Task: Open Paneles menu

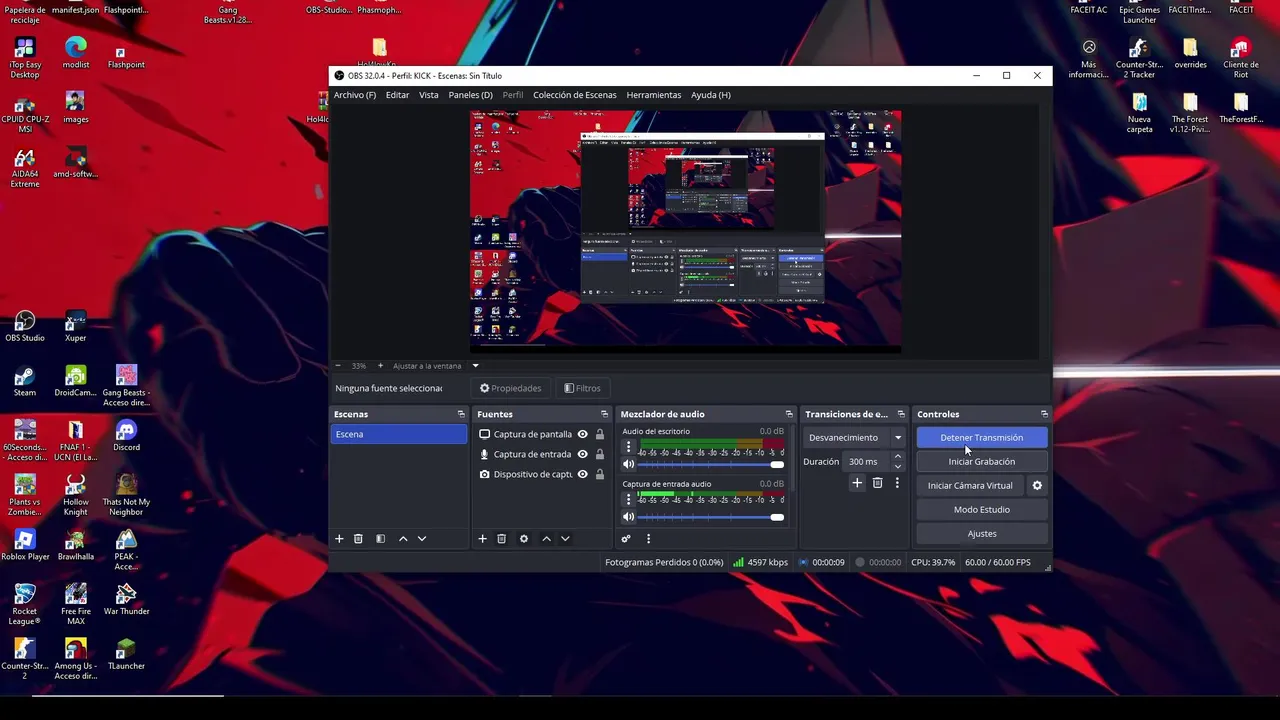Action: [x=470, y=95]
